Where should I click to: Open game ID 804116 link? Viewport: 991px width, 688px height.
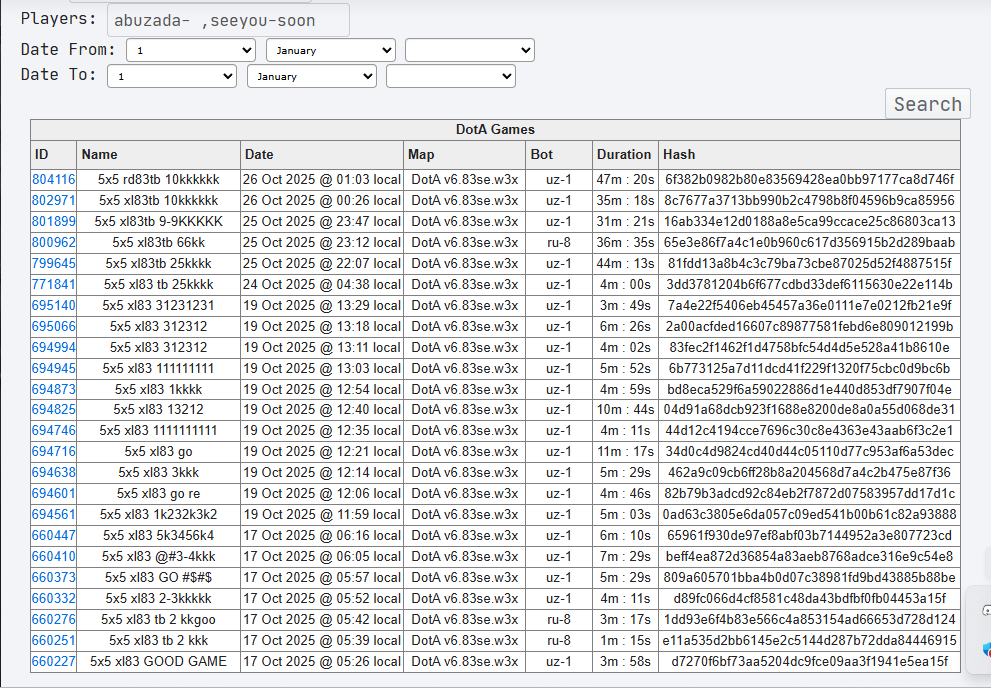coord(54,179)
